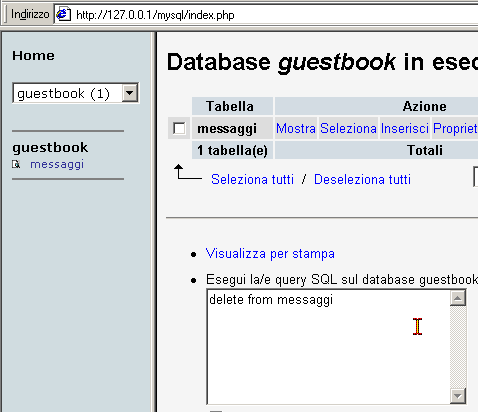Click the Internet Explorer page icon in address bar

point(63,15)
